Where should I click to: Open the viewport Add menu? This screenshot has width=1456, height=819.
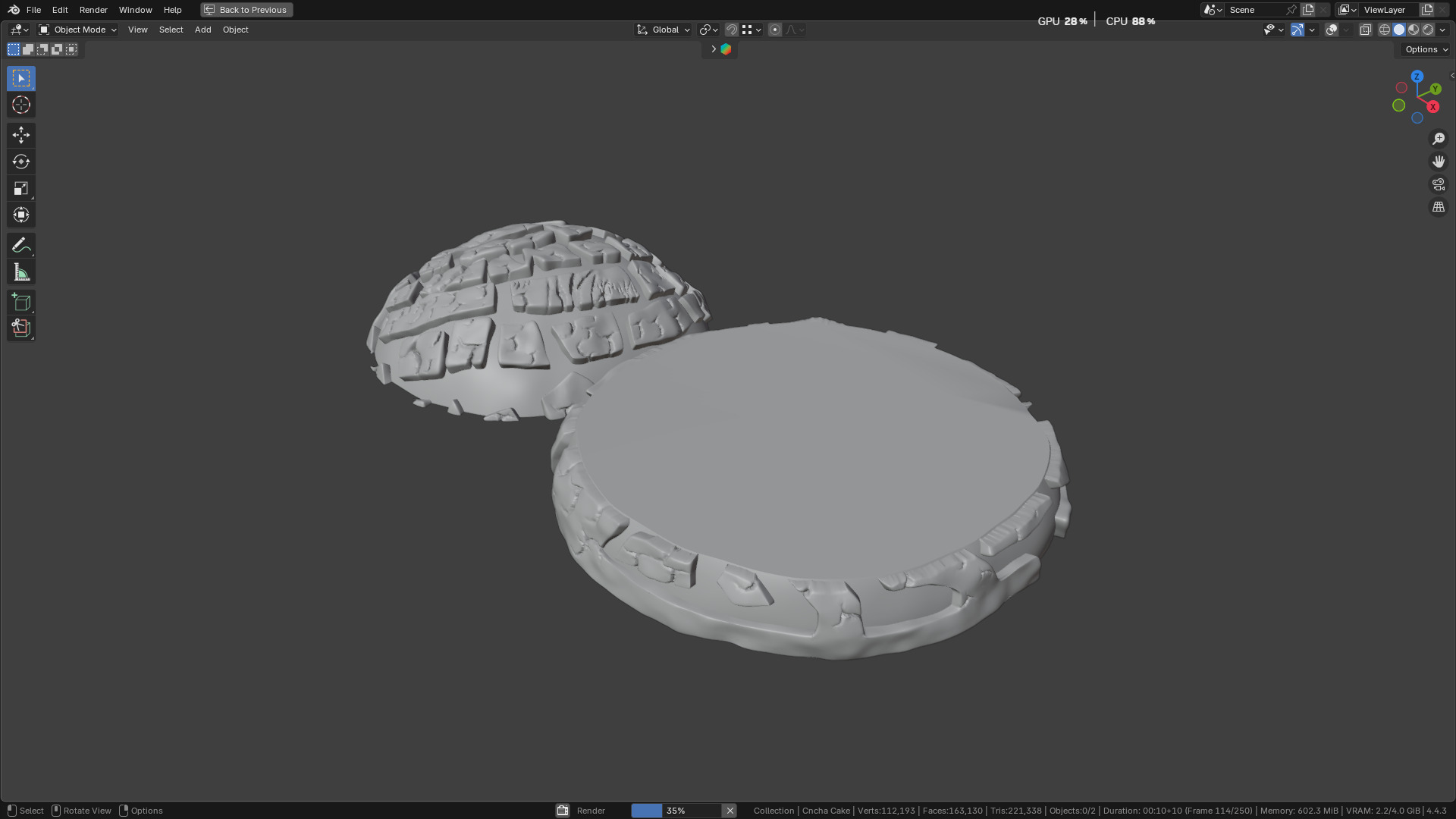click(x=202, y=30)
